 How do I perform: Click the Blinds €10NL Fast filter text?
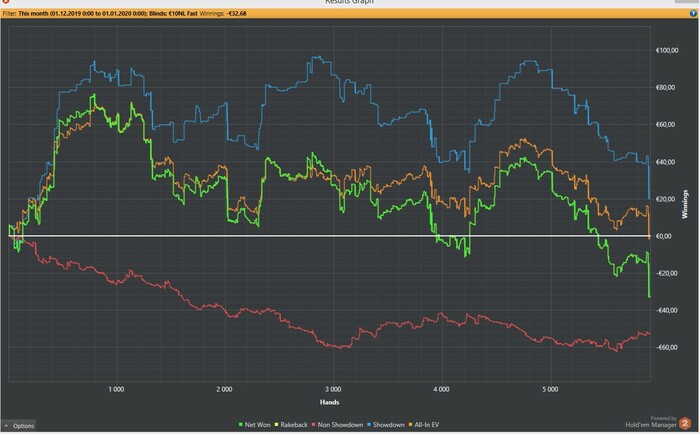click(173, 13)
